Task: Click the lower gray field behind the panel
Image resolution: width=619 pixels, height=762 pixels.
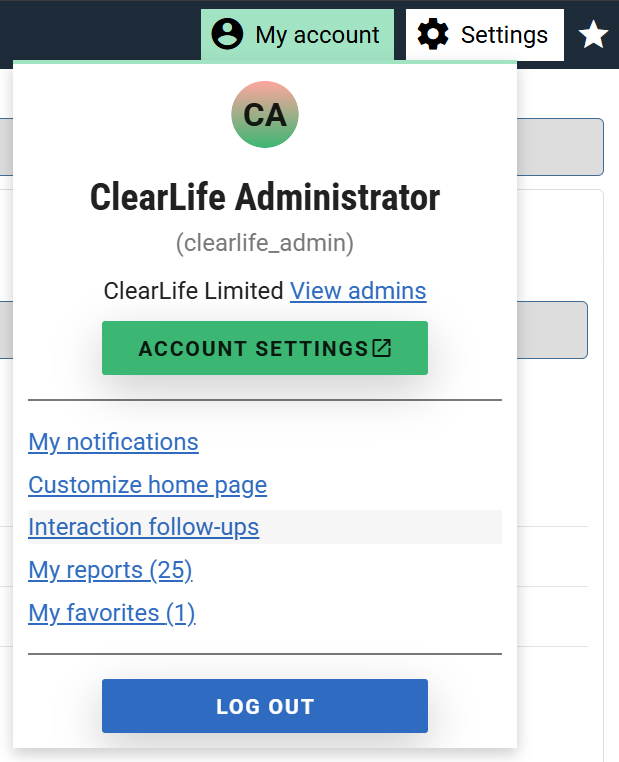Action: [x=552, y=330]
